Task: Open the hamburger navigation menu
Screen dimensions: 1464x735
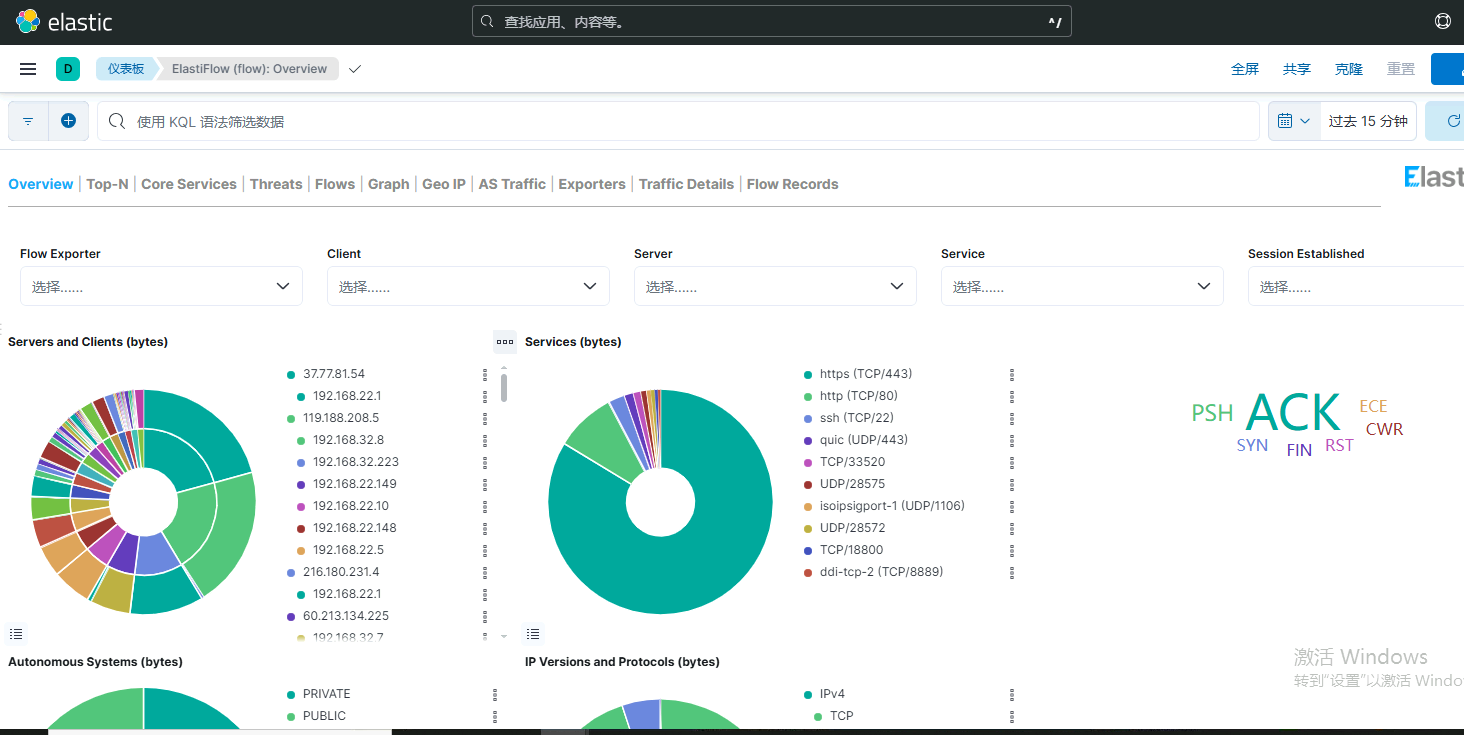Action: tap(28, 69)
